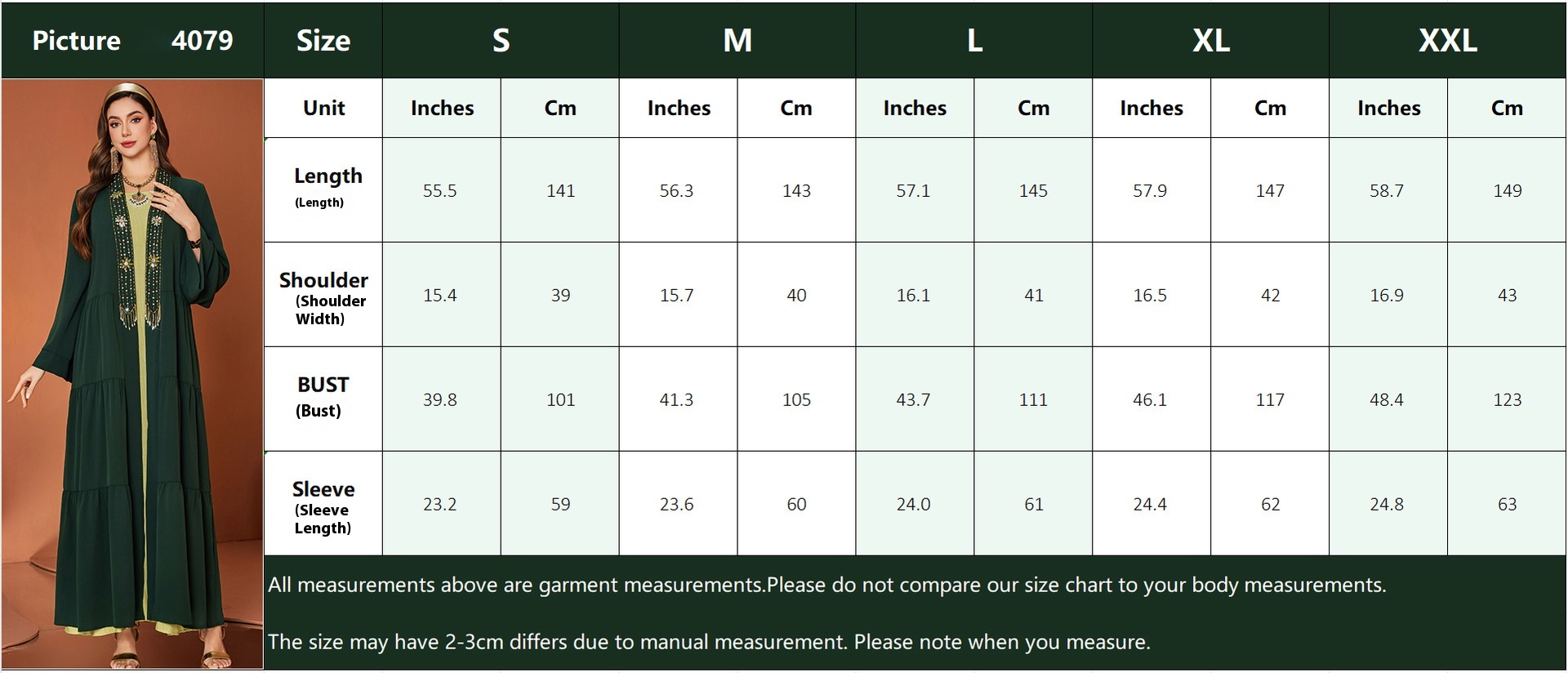This screenshot has width=1568, height=673.
Task: Click the XL size header cell
Action: tap(1210, 40)
